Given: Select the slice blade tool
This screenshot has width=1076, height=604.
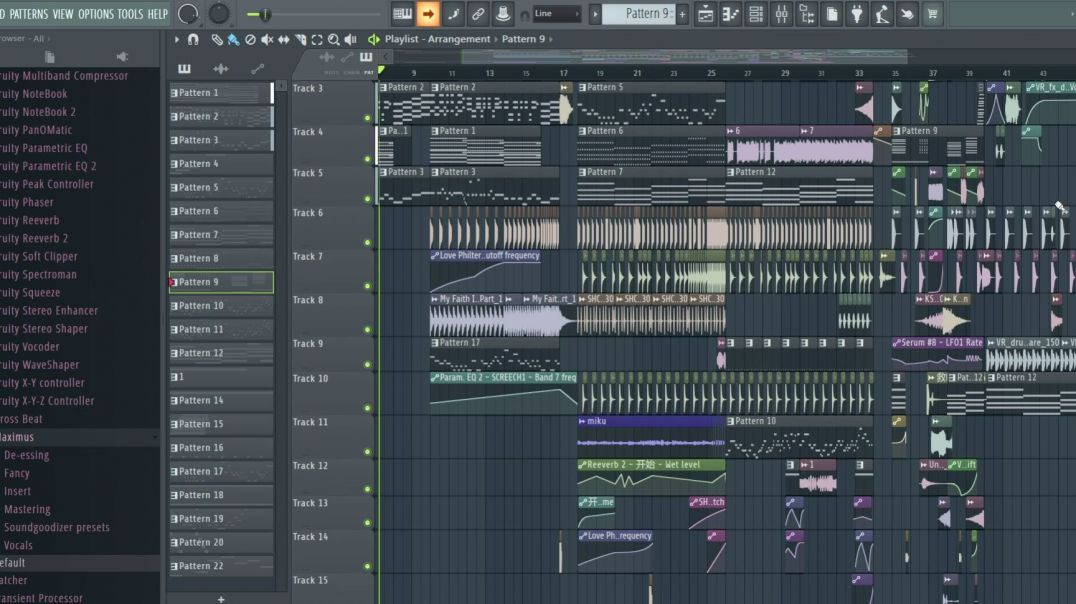Looking at the screenshot, I should [301, 40].
